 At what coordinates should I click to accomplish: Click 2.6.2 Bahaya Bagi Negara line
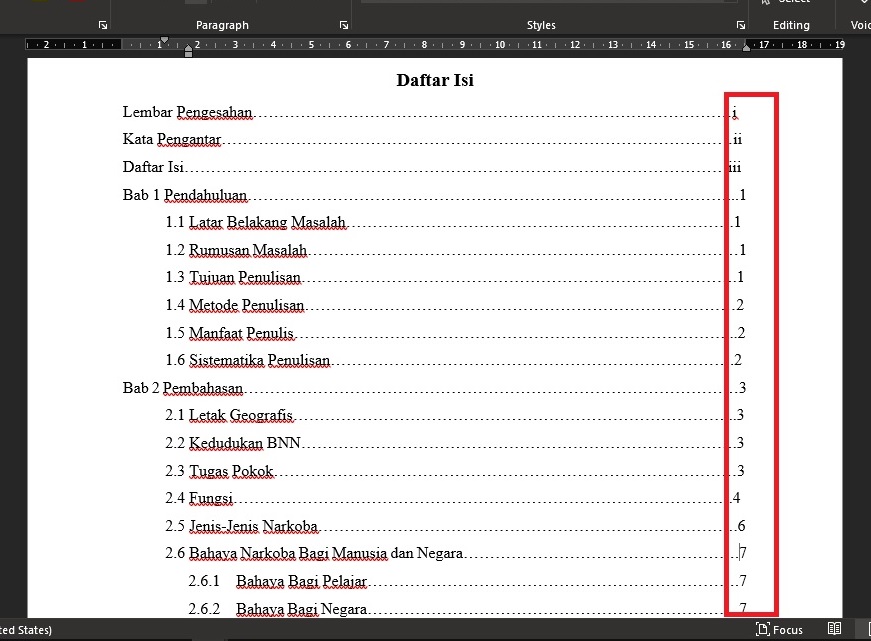pyautogui.click(x=467, y=609)
